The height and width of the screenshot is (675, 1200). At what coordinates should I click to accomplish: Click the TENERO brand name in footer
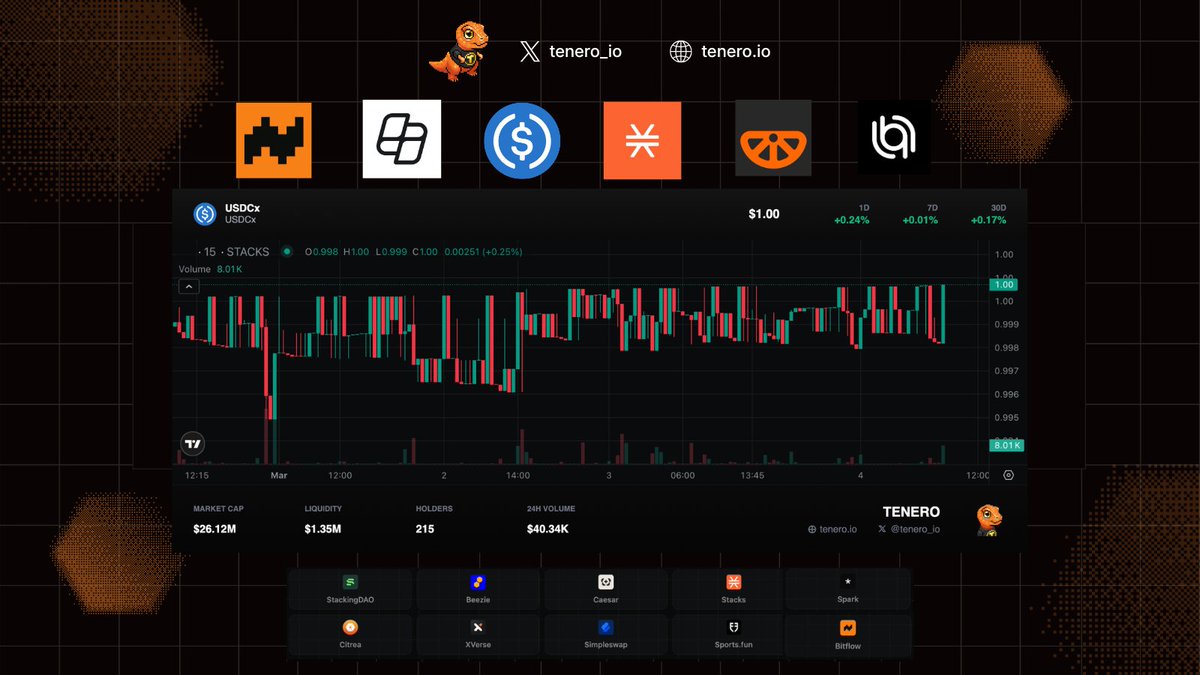point(911,512)
